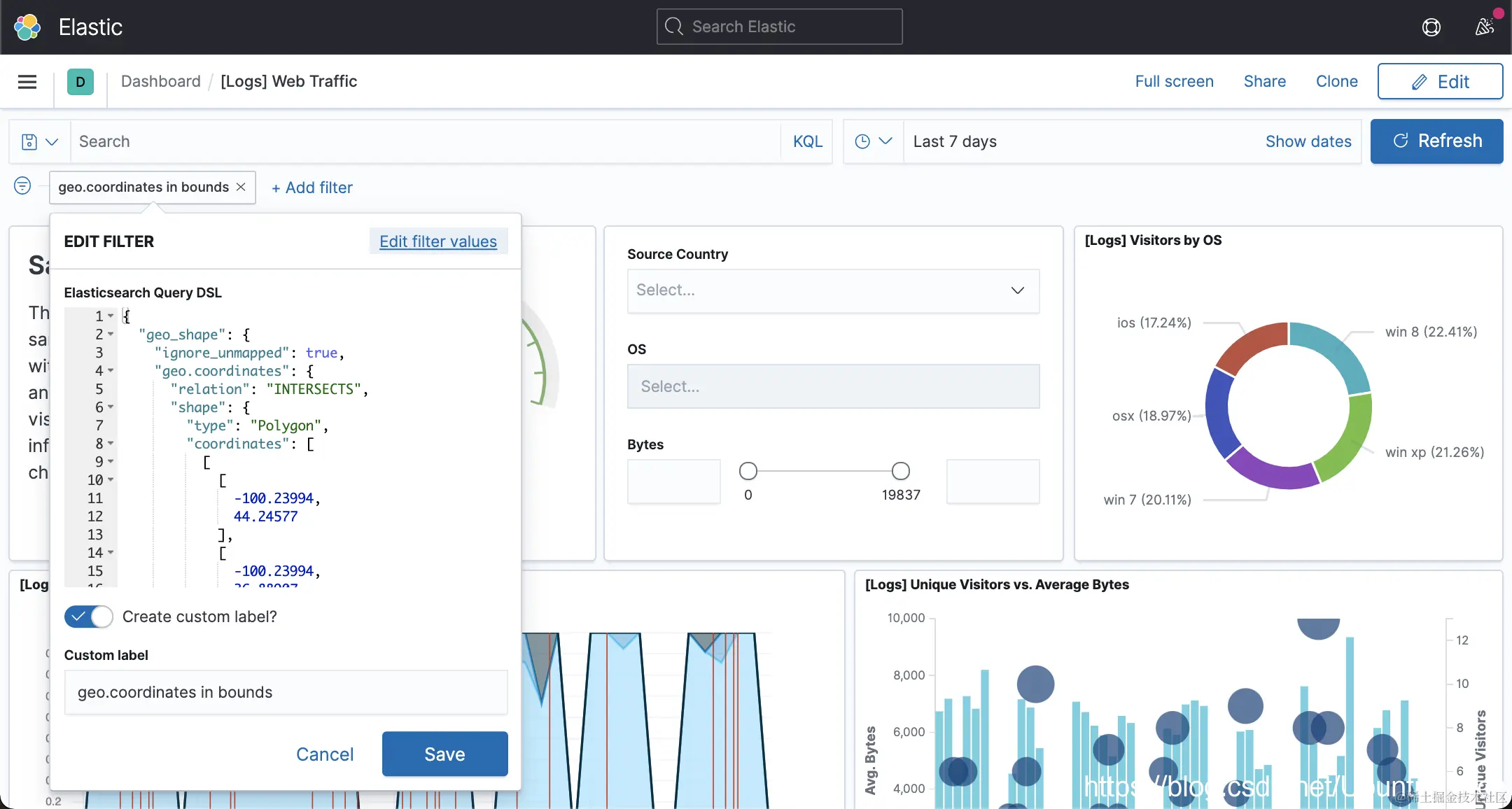Open the Share menu
1512x809 pixels.
[1264, 81]
